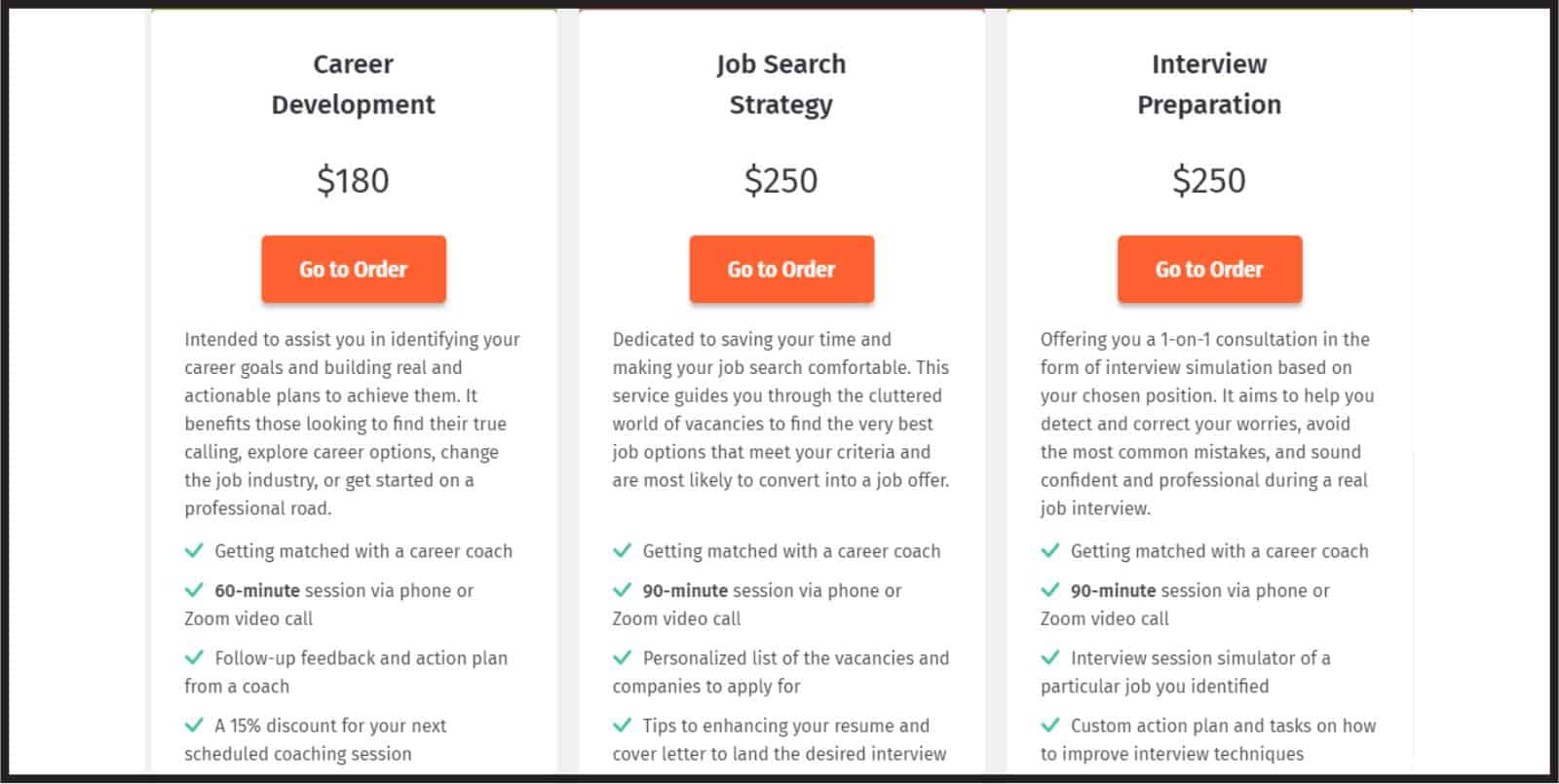
Task: Click the $180 price
Action: pos(353,180)
